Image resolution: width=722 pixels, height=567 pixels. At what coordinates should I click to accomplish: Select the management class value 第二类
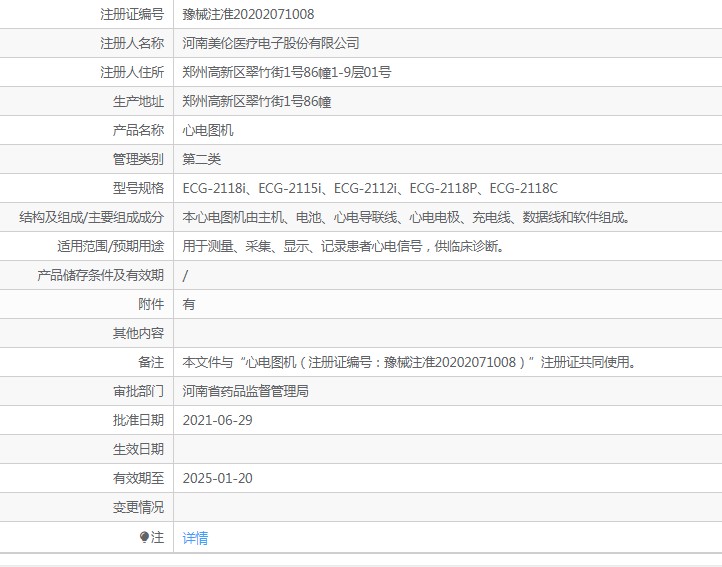coord(202,159)
